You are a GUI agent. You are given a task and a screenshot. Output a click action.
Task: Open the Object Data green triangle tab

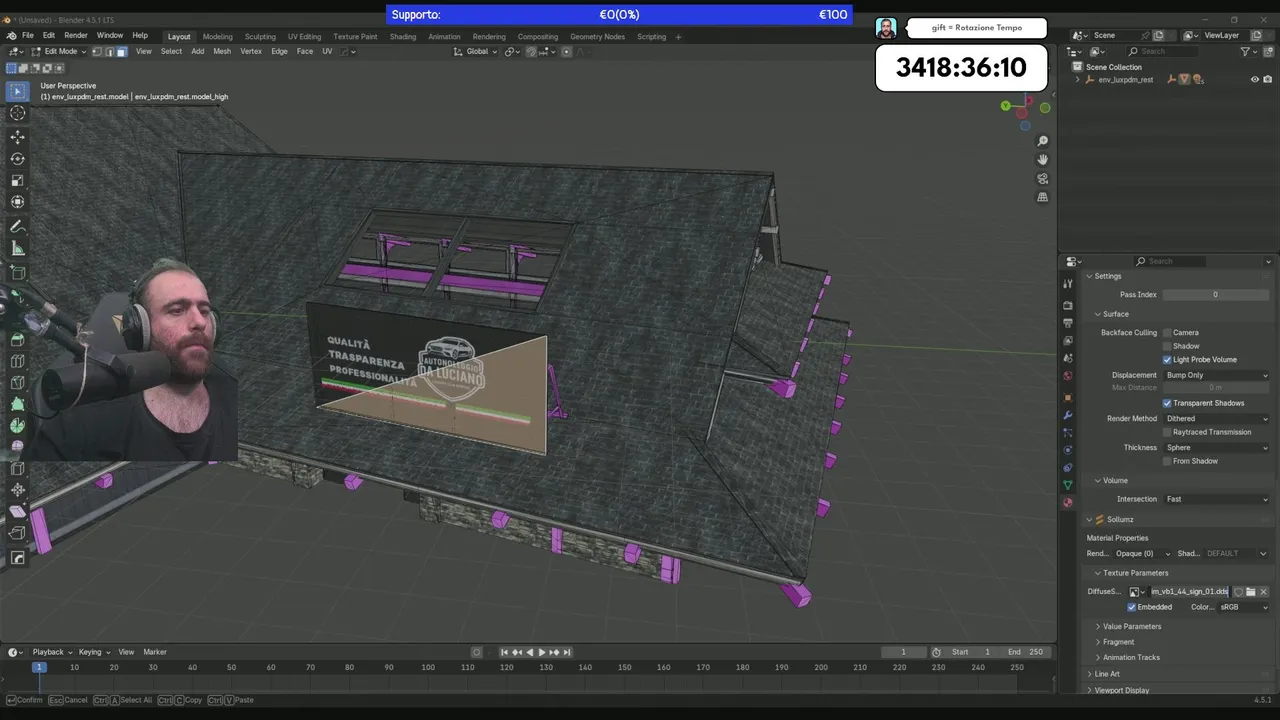(x=1068, y=485)
